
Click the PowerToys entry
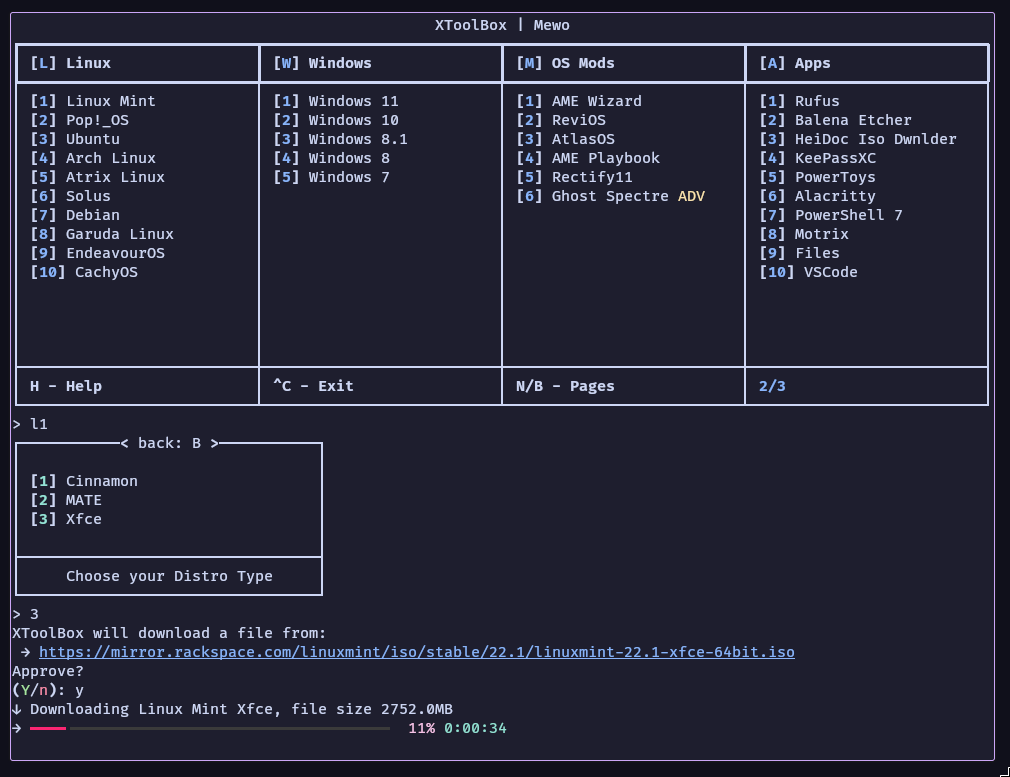click(817, 177)
